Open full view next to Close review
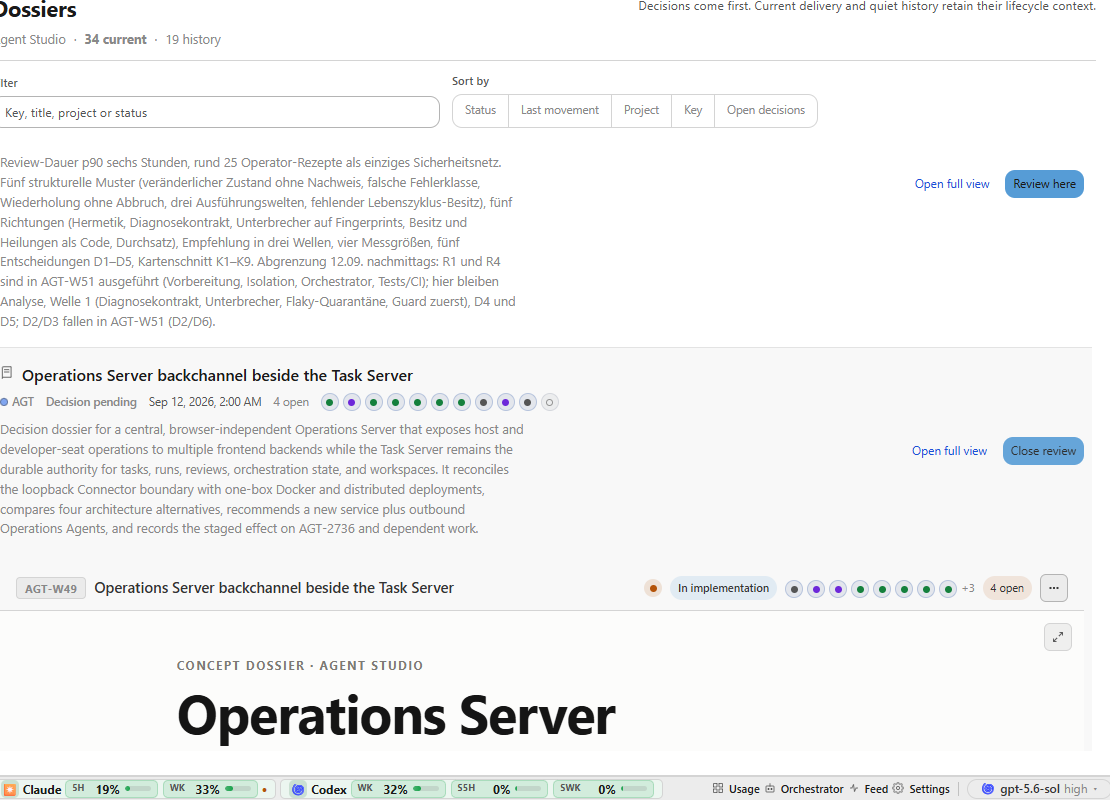The image size is (1110, 800). click(x=949, y=451)
